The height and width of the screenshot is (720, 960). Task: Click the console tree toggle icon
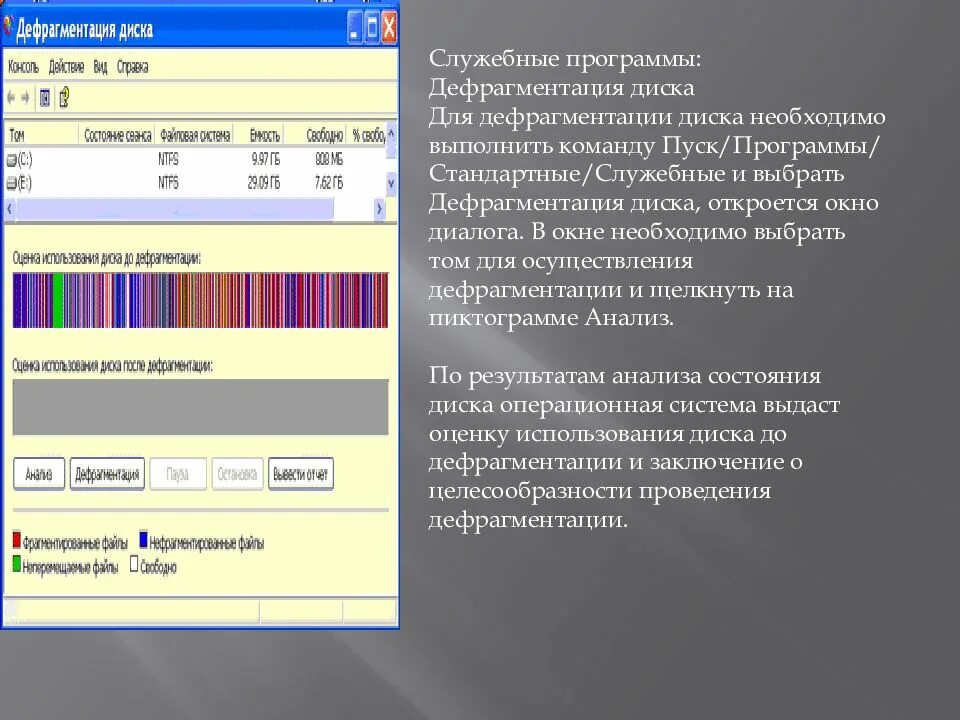tap(45, 97)
